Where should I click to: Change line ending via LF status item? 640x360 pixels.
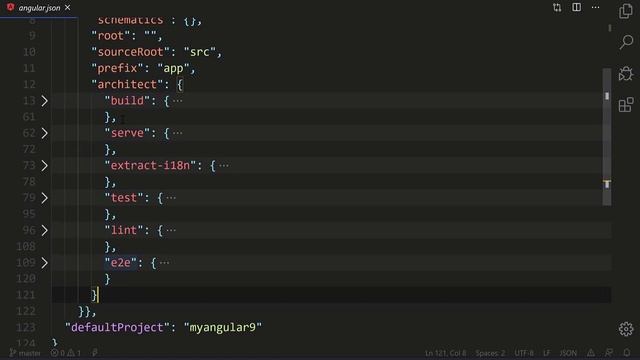(x=546, y=353)
